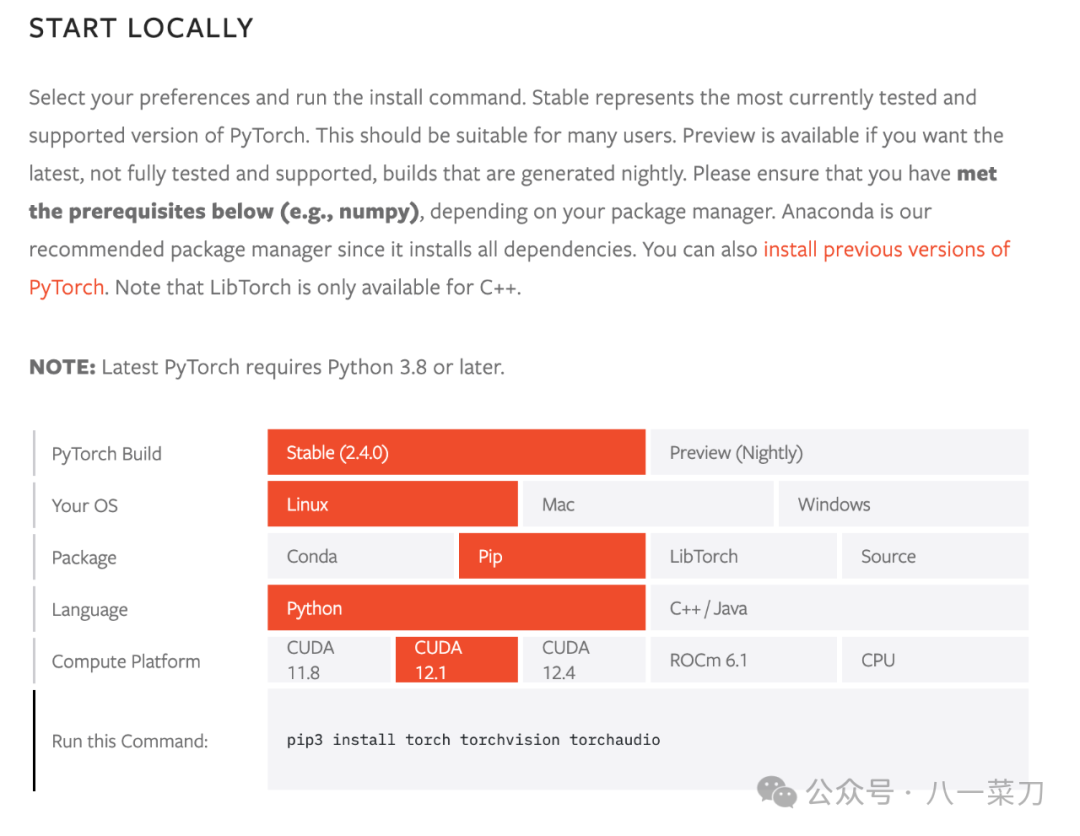
Task: Click the pip3 install command text
Action: [x=473, y=740]
